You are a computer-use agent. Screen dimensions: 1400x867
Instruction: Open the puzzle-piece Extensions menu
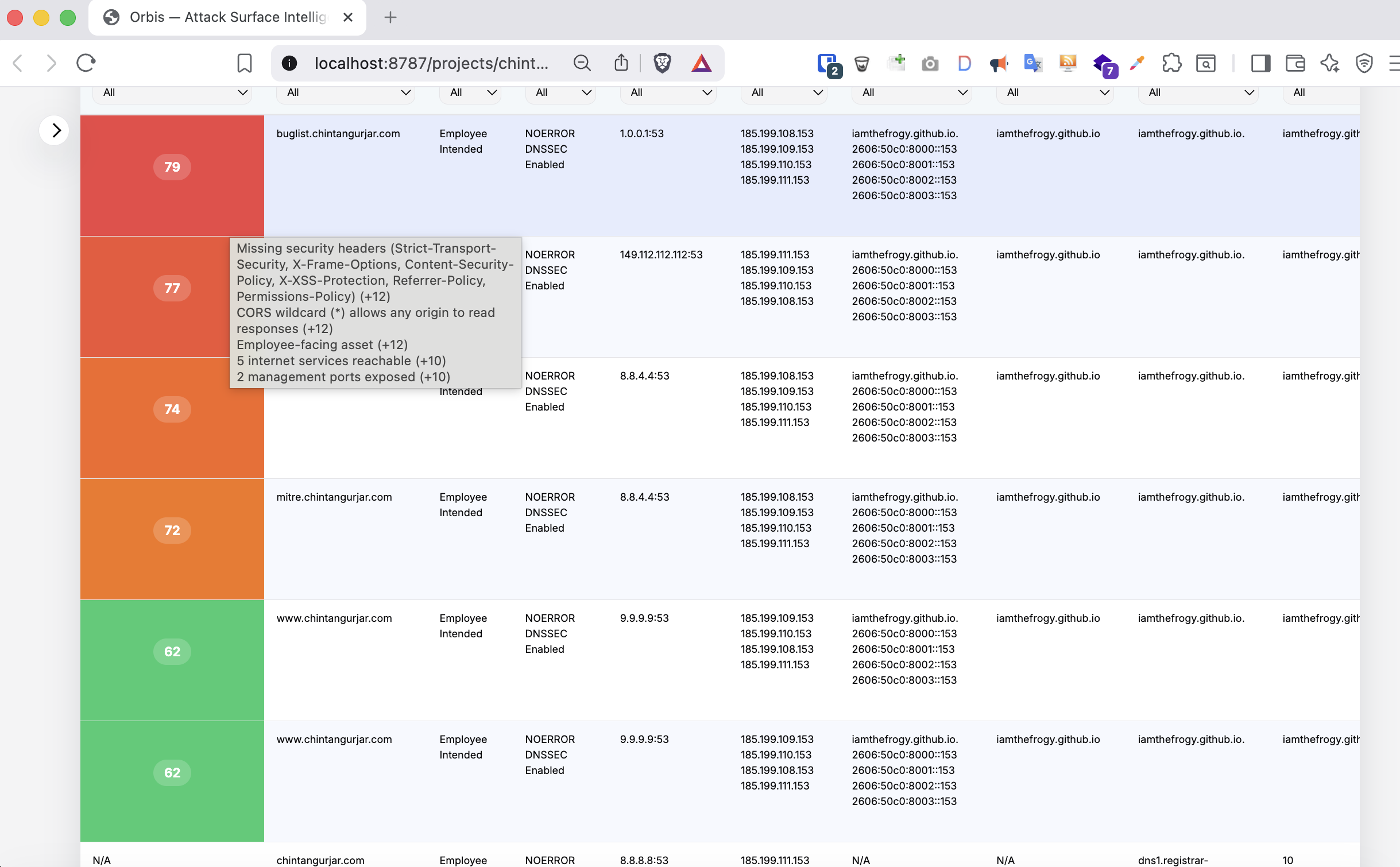tap(1171, 63)
